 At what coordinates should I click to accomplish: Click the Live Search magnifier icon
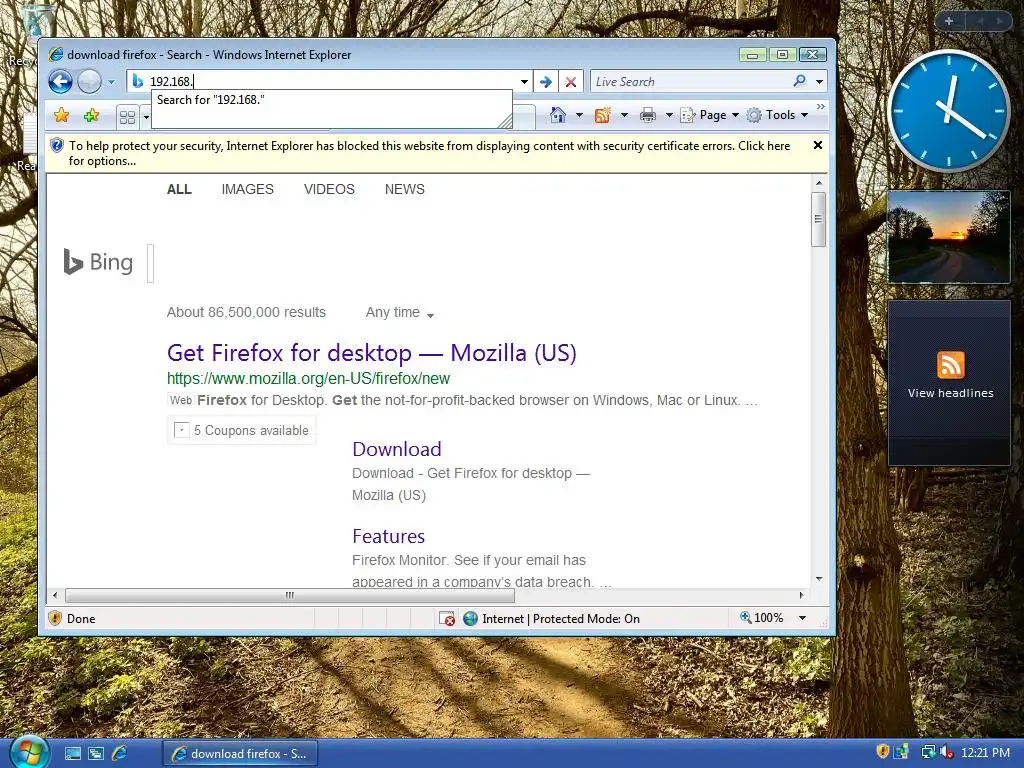click(799, 81)
